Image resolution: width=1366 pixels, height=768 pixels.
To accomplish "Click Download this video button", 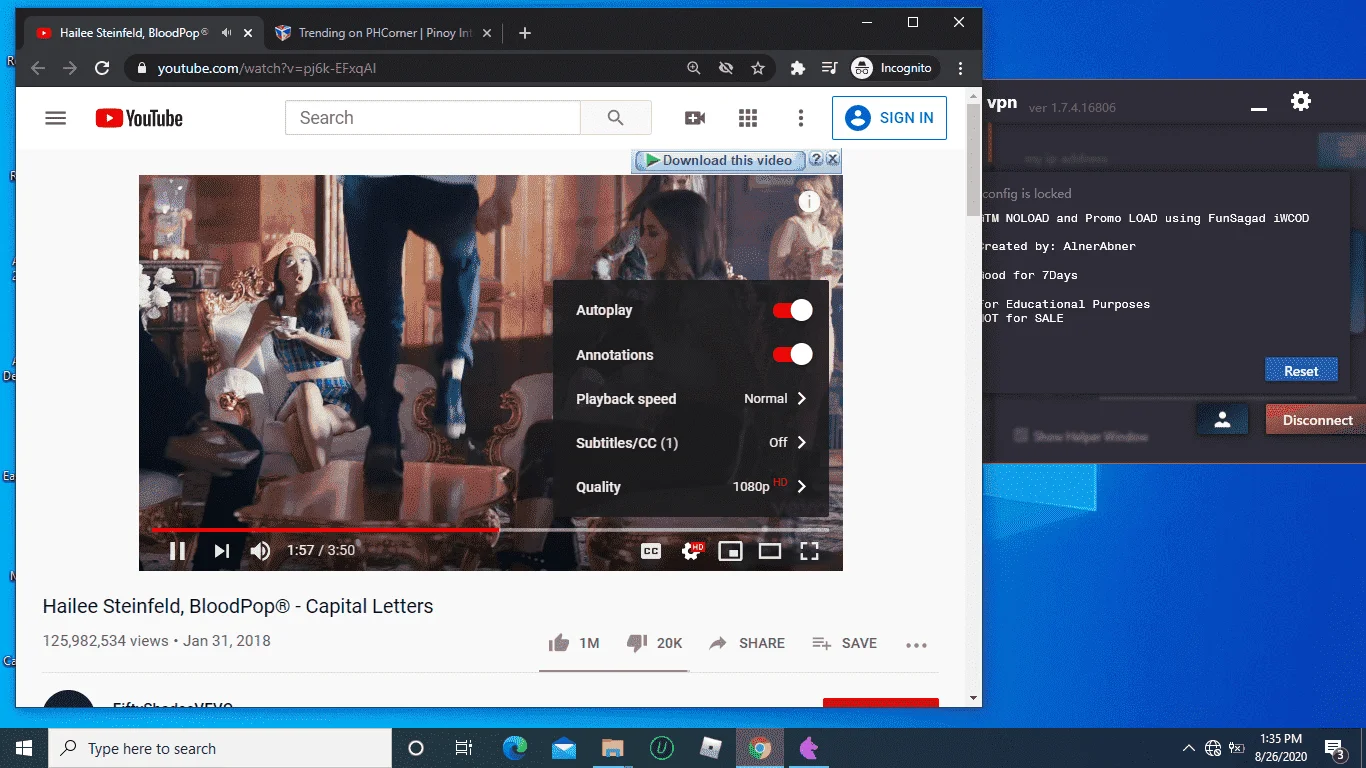I will click(x=718, y=160).
